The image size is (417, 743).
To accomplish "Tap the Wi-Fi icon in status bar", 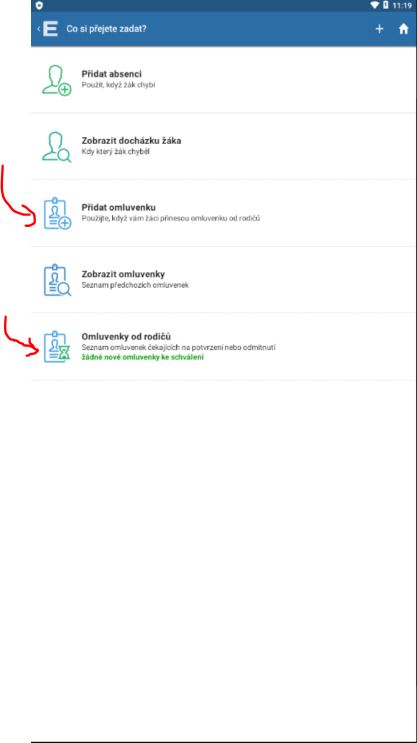I will [374, 5].
